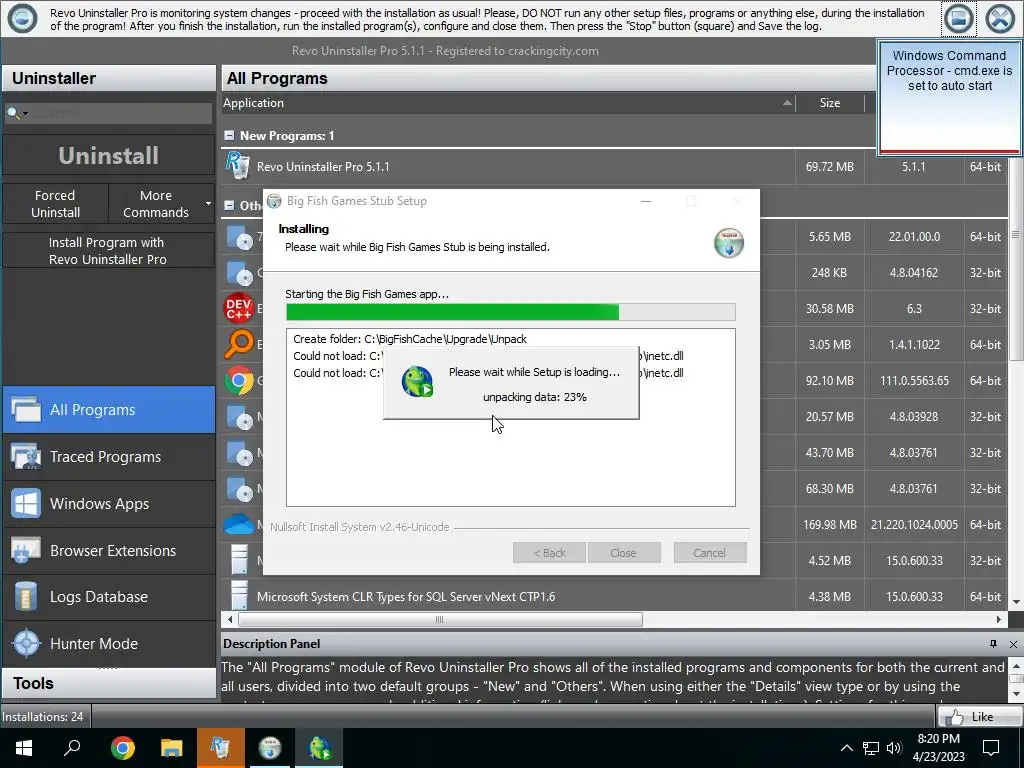Click the search magnifier icon in Uninstaller panel

pos(12,113)
